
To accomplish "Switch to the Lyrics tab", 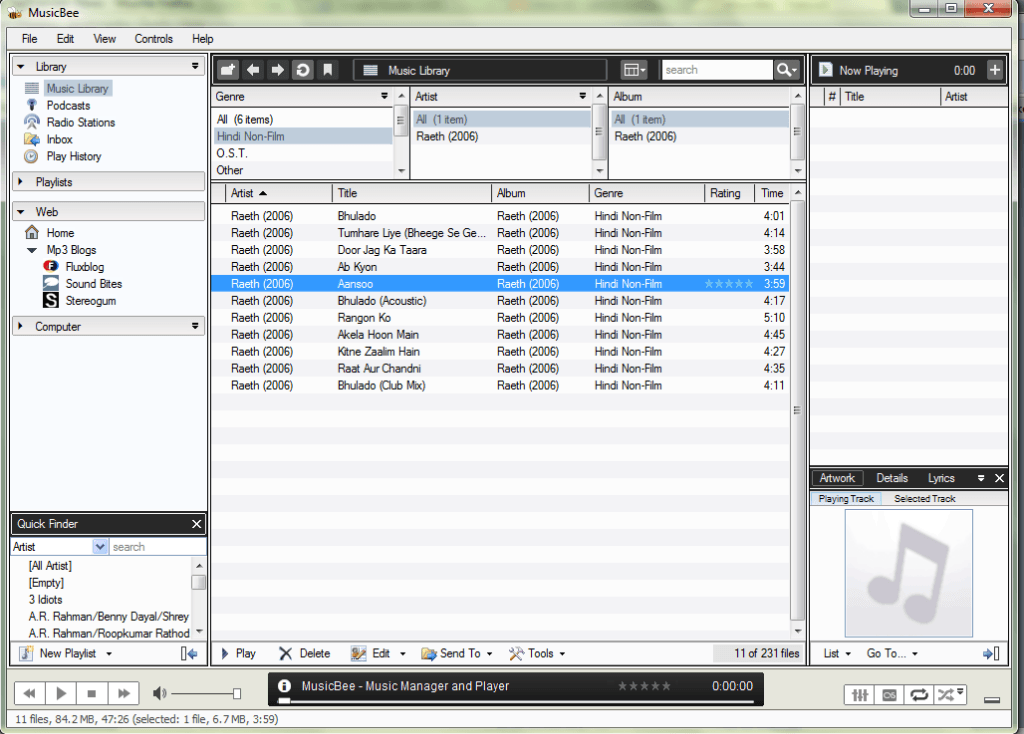I will (x=941, y=478).
